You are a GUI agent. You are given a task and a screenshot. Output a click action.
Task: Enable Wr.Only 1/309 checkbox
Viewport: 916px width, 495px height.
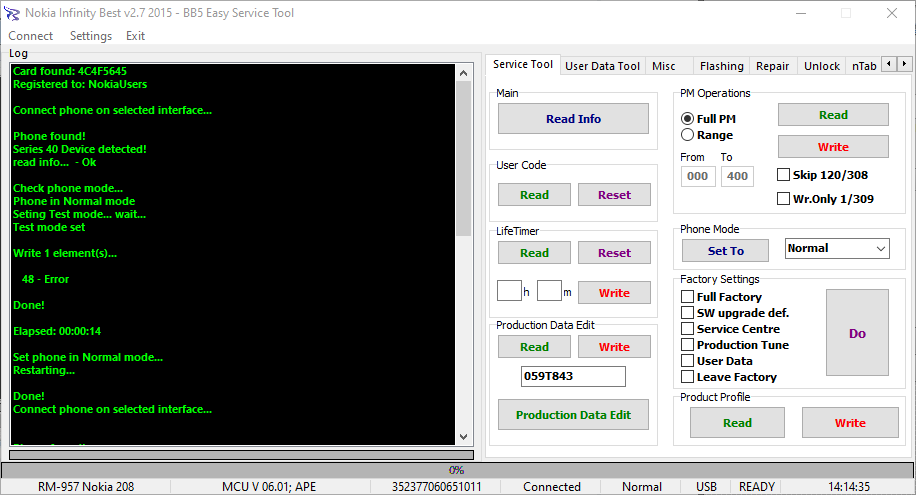click(x=783, y=199)
